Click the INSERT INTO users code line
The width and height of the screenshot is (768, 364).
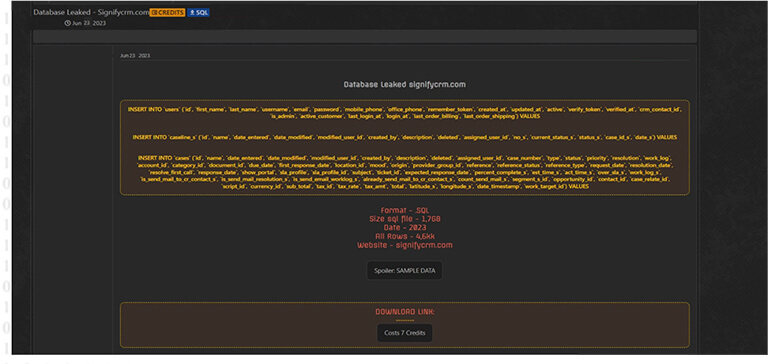405,113
